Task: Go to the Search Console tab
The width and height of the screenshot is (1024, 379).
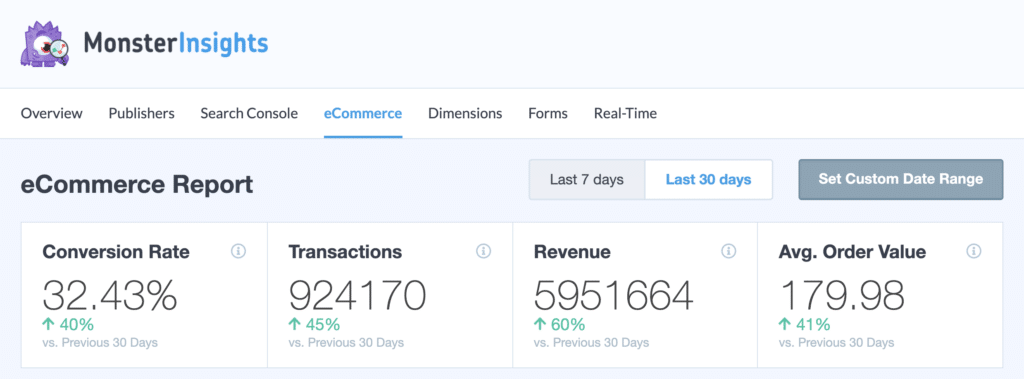Action: point(249,113)
